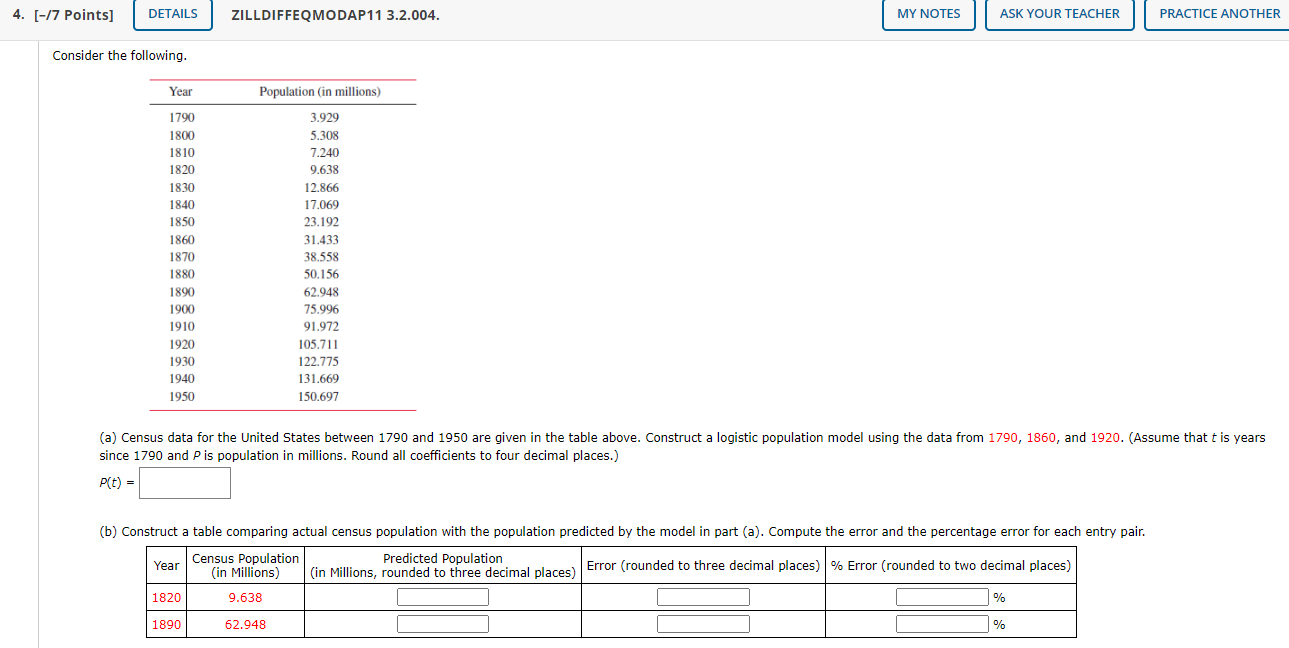Select the 1890 row census value 62.948
Viewport: 1289px width, 648px height.
point(244,623)
